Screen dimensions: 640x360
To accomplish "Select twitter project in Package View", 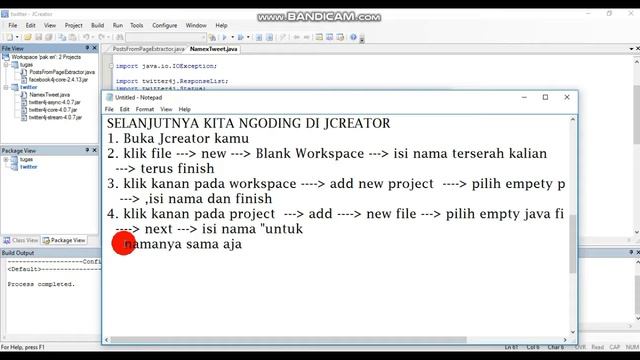I will coord(29,167).
